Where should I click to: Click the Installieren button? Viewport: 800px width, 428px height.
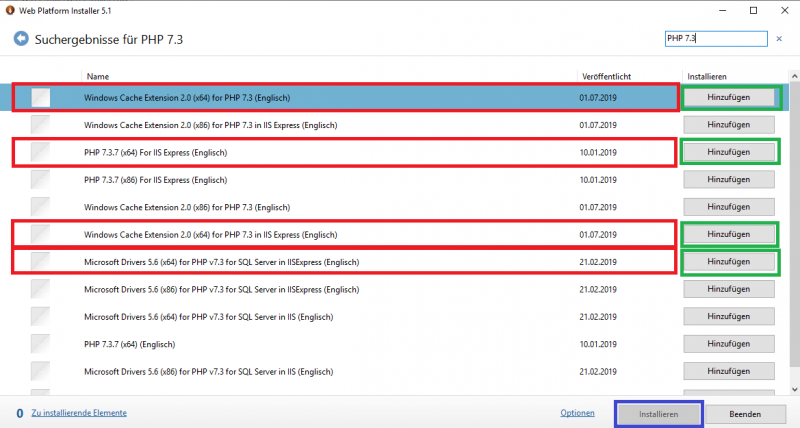pos(659,413)
